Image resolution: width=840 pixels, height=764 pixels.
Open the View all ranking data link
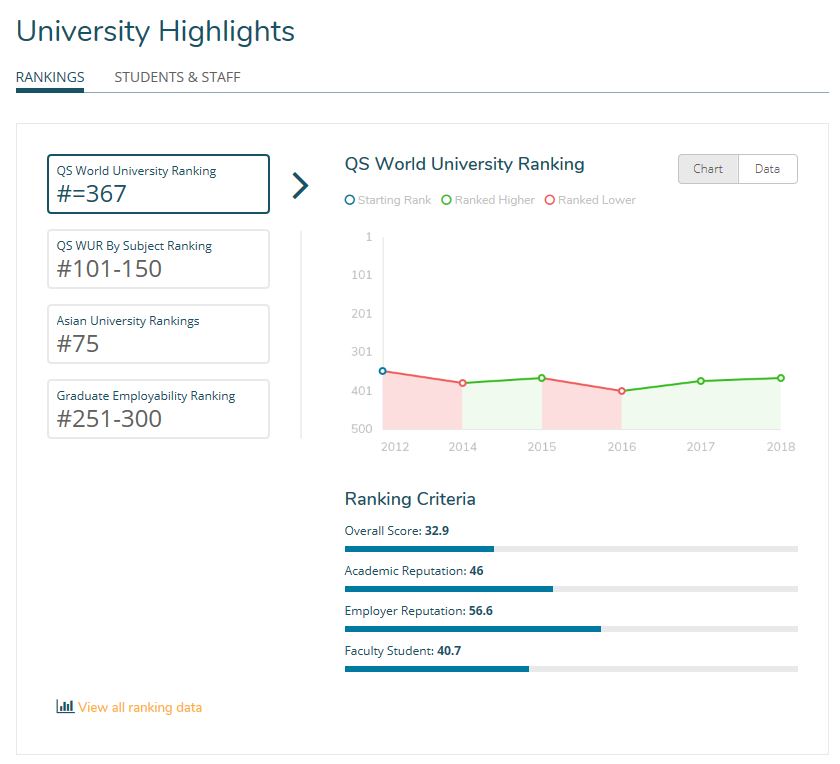pos(140,707)
